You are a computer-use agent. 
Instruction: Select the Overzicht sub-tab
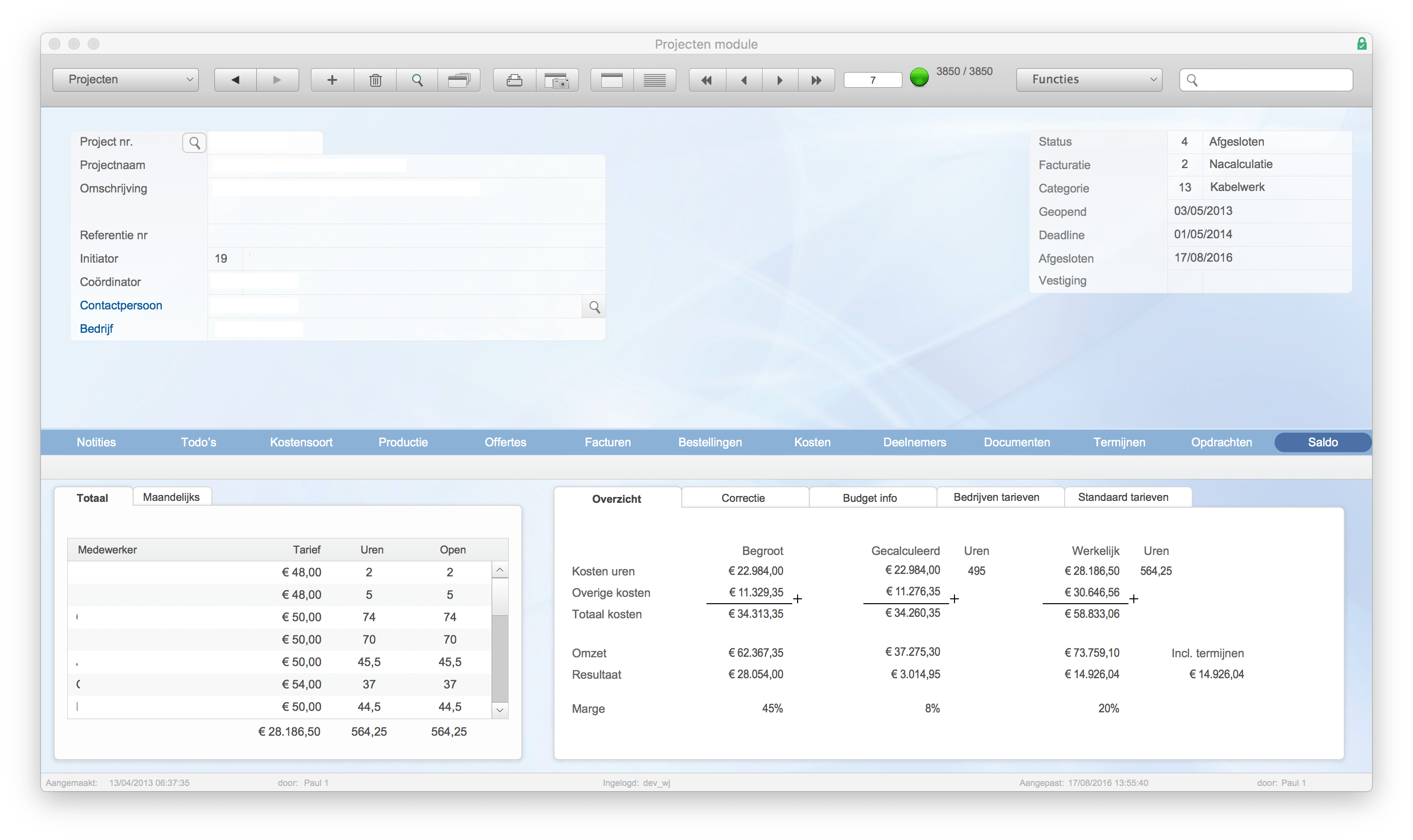pos(617,498)
